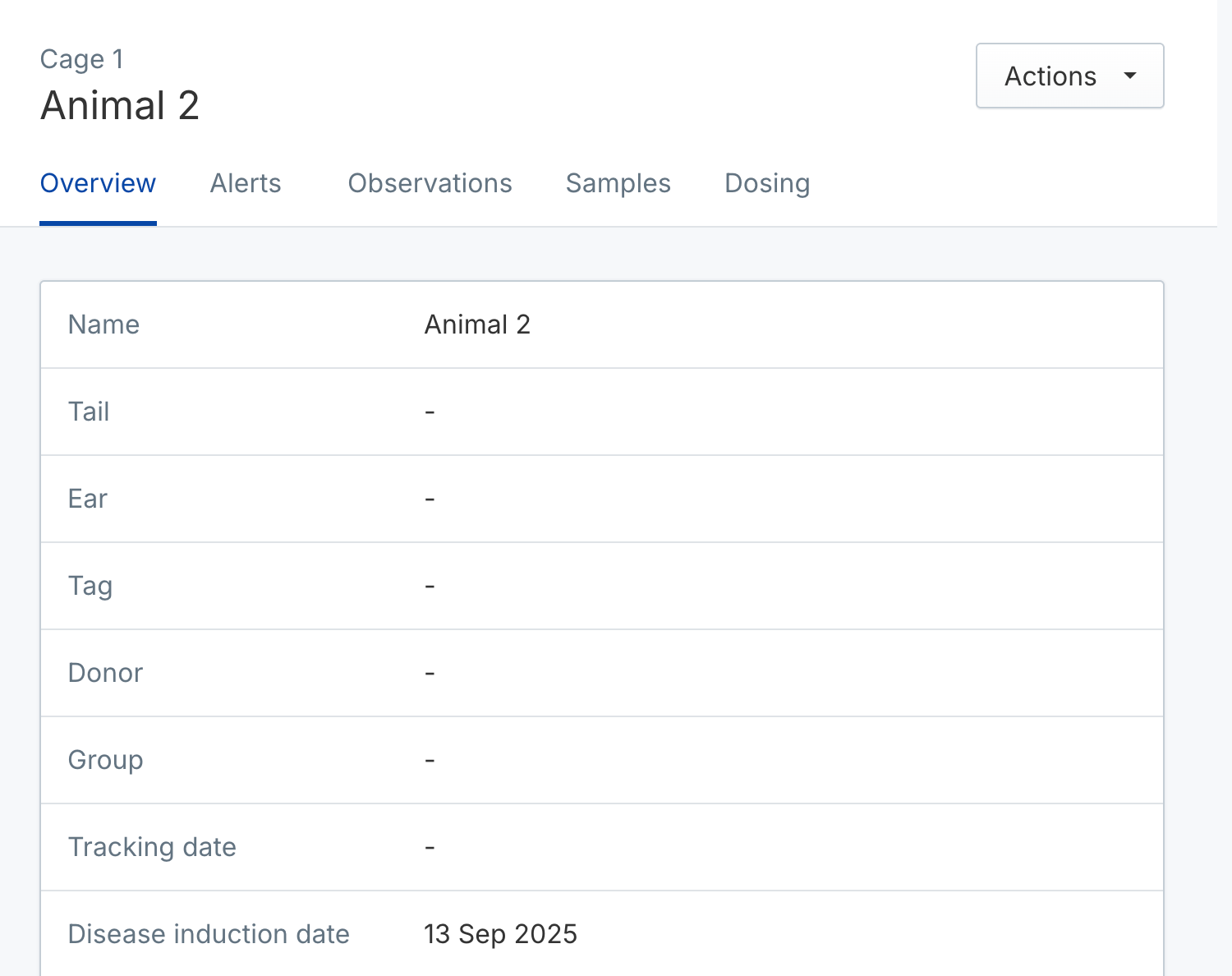Screen dimensions: 1232x976
Task: Click the Cage 1 breadcrumb link
Action: tap(81, 59)
